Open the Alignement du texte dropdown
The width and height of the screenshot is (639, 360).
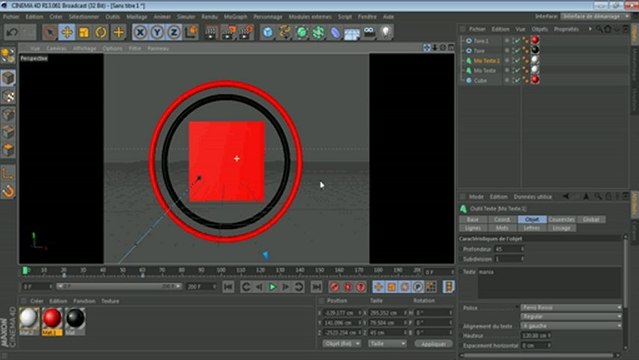pos(571,326)
